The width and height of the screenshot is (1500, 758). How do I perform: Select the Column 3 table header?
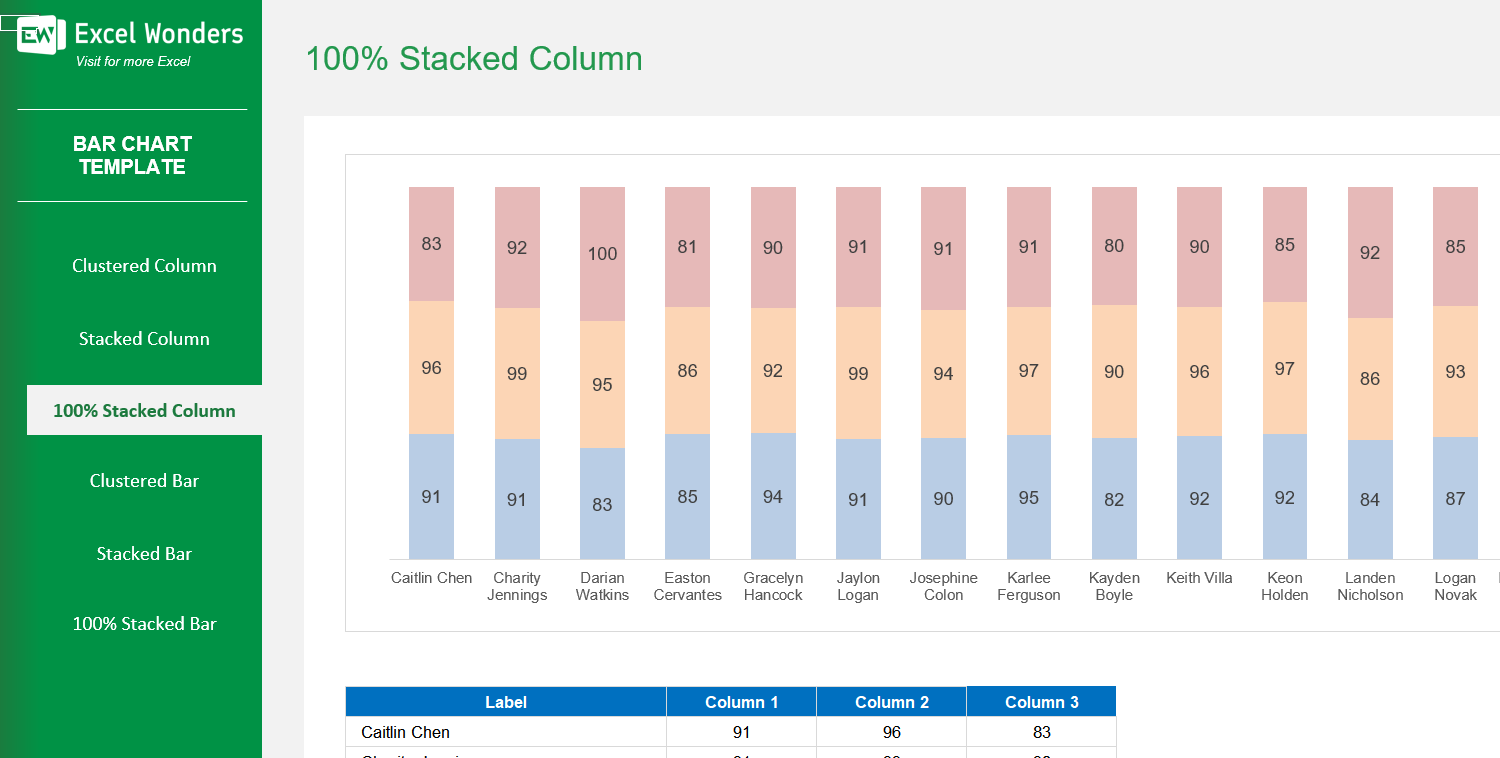[1041, 702]
